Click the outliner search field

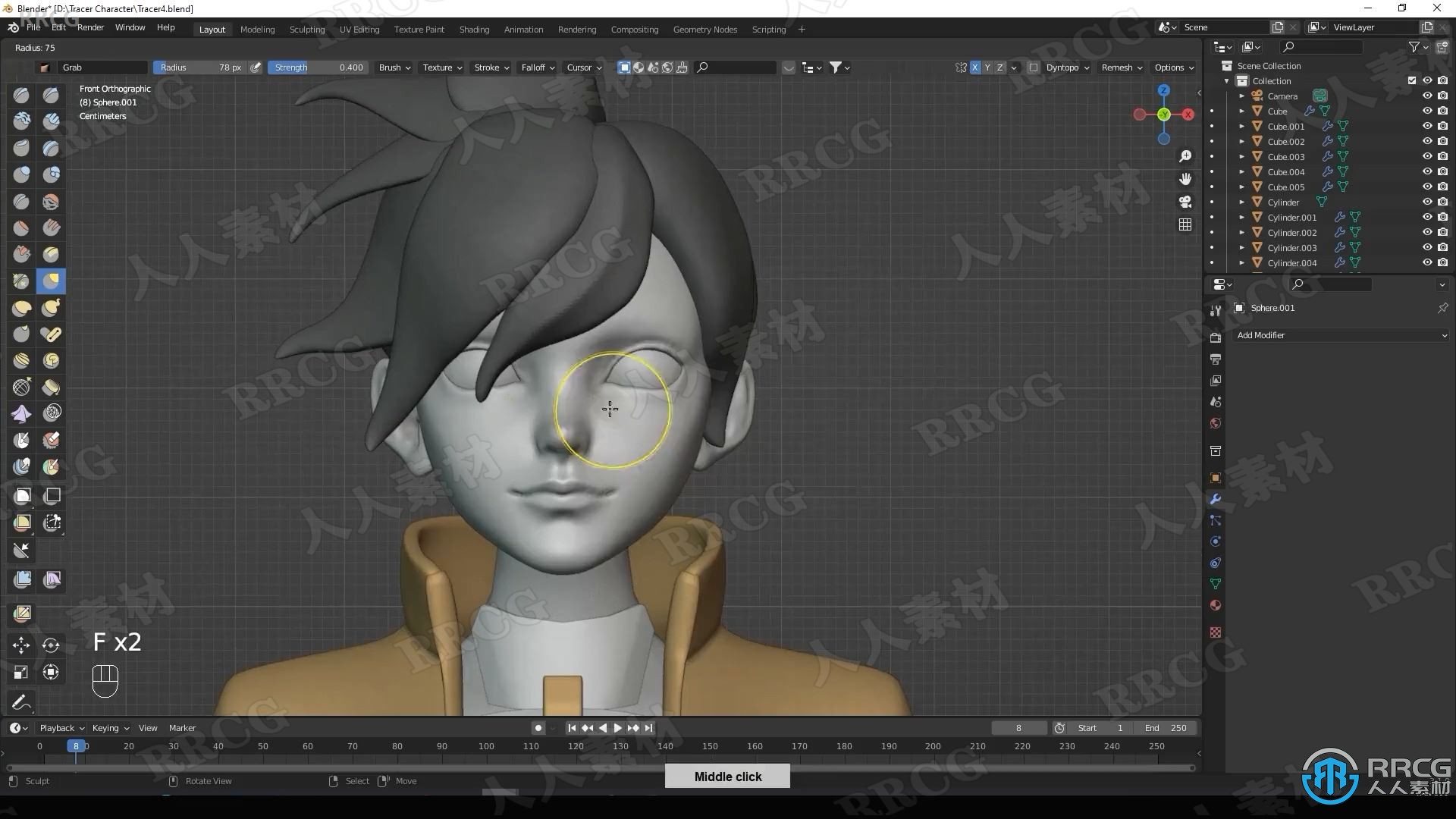click(1319, 47)
